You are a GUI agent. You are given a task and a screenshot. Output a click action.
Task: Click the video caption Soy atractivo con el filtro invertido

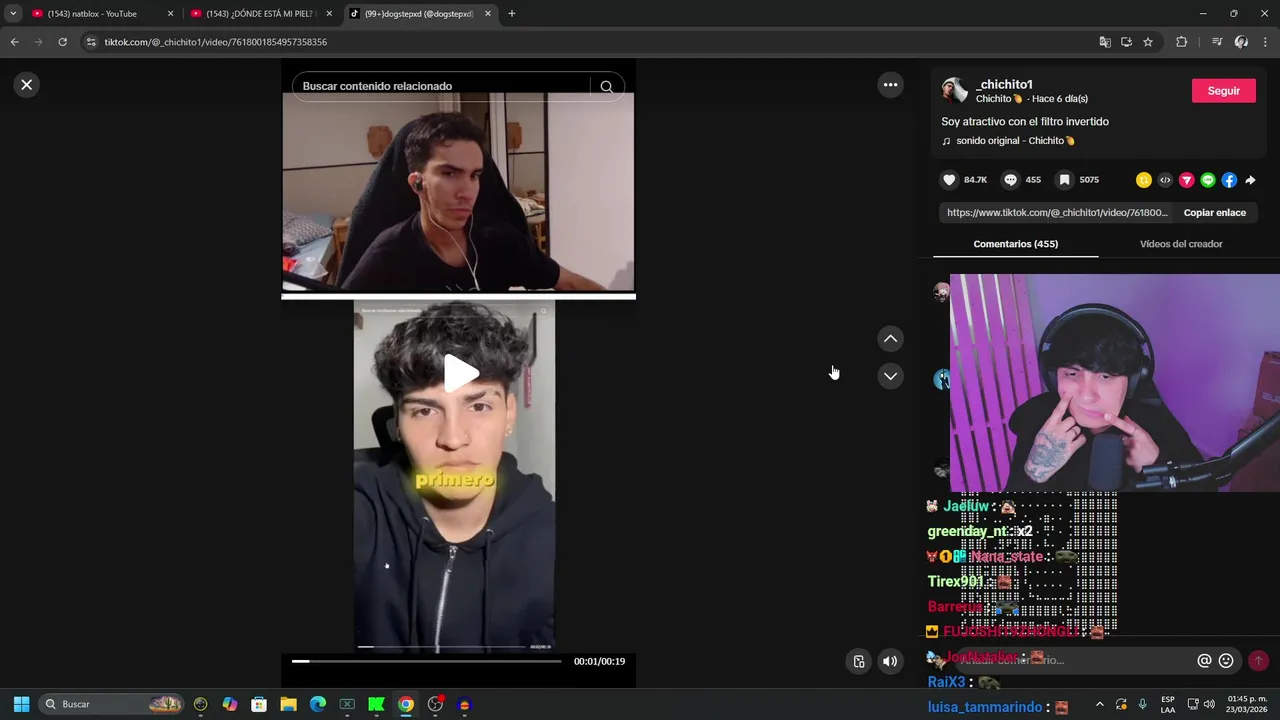(x=1024, y=122)
